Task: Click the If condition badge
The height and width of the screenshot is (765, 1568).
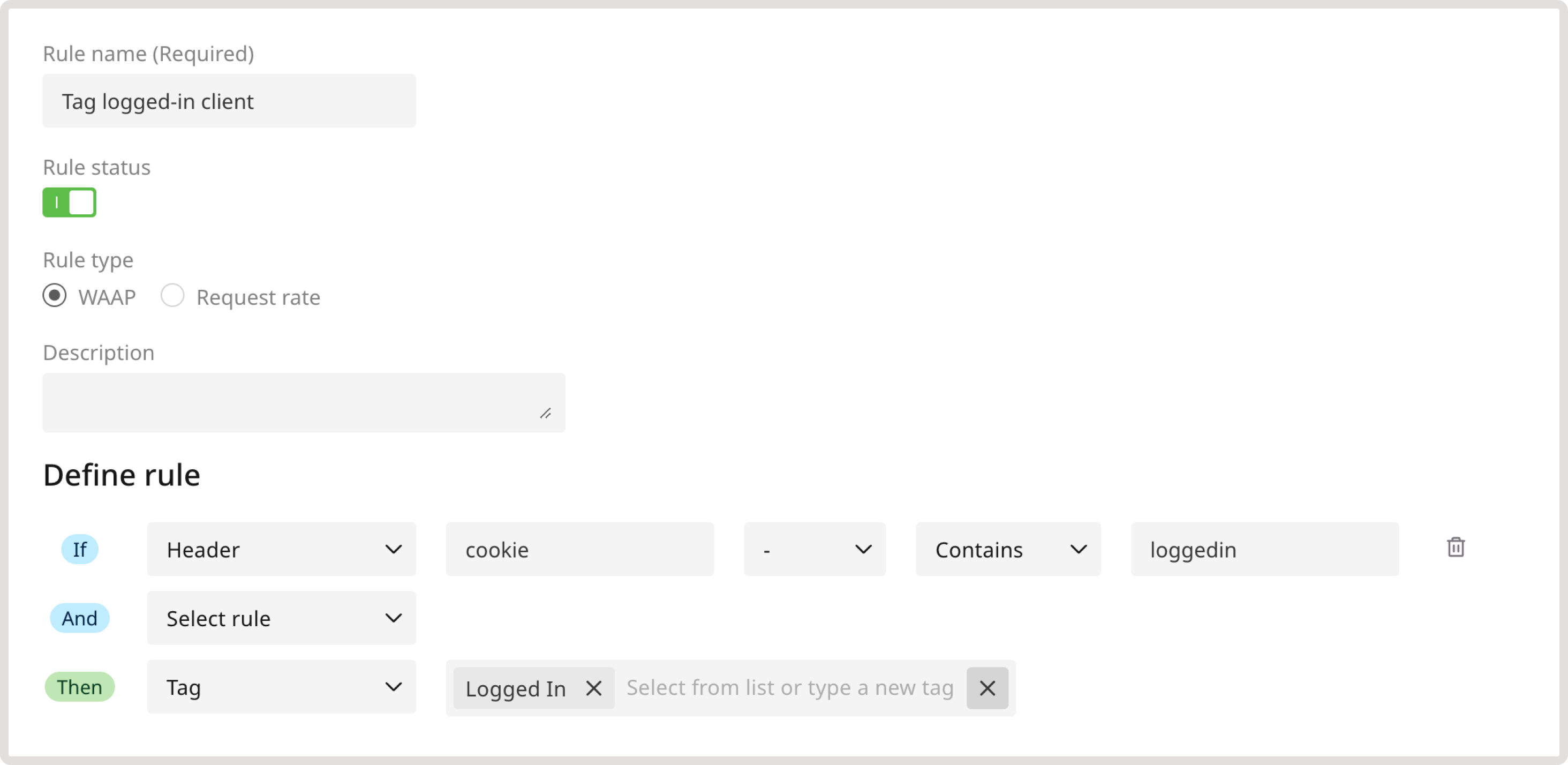Action: coord(80,549)
